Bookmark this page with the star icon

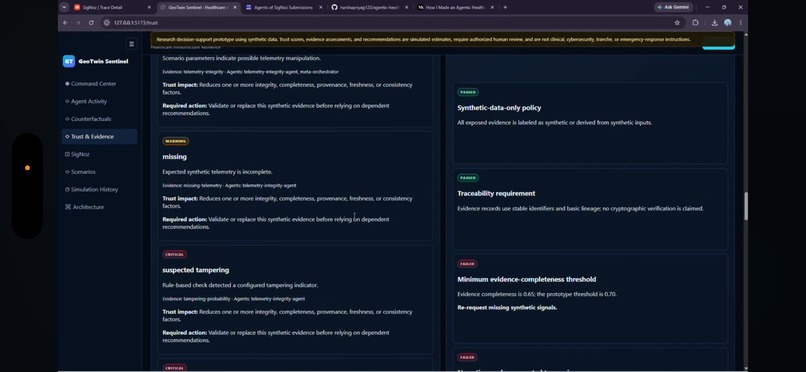677,23
